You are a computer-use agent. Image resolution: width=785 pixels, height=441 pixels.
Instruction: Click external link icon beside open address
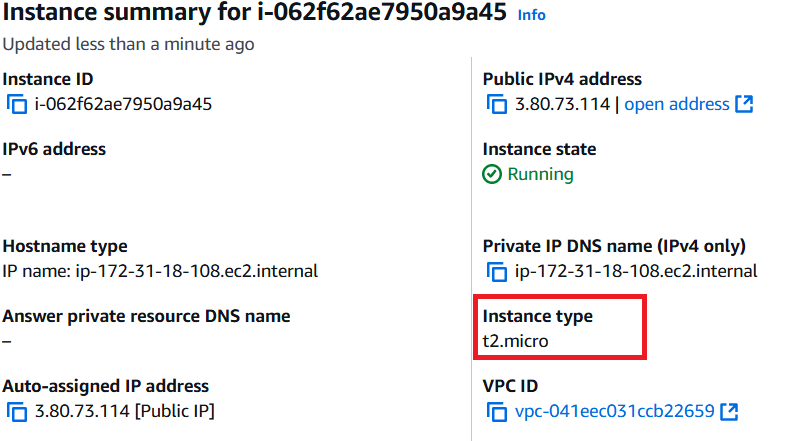coord(744,104)
